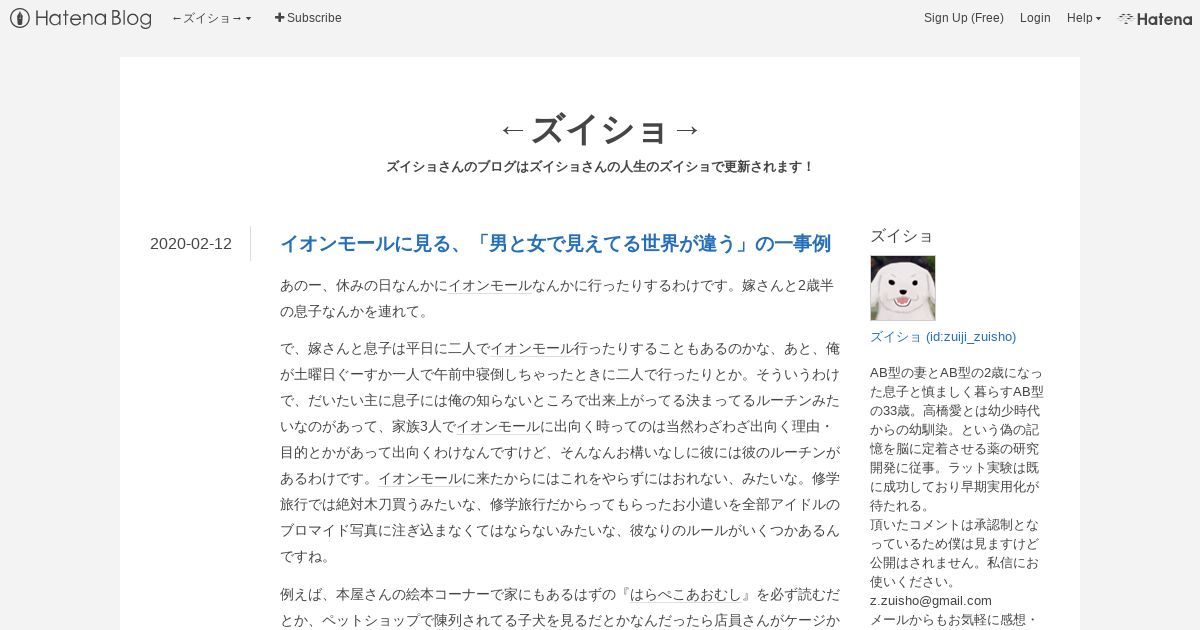Open the Sign Up (Free) link
The image size is (1200, 630).
(x=964, y=18)
